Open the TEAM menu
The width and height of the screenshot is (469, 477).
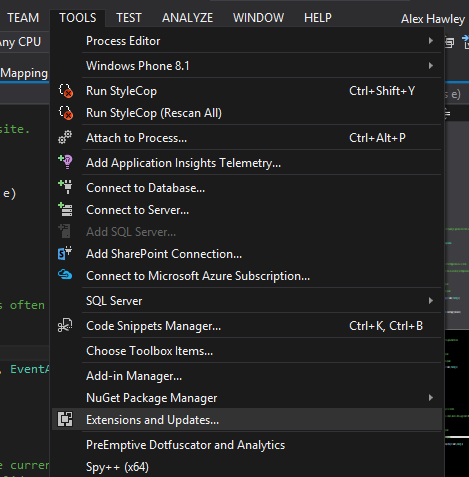[x=23, y=18]
